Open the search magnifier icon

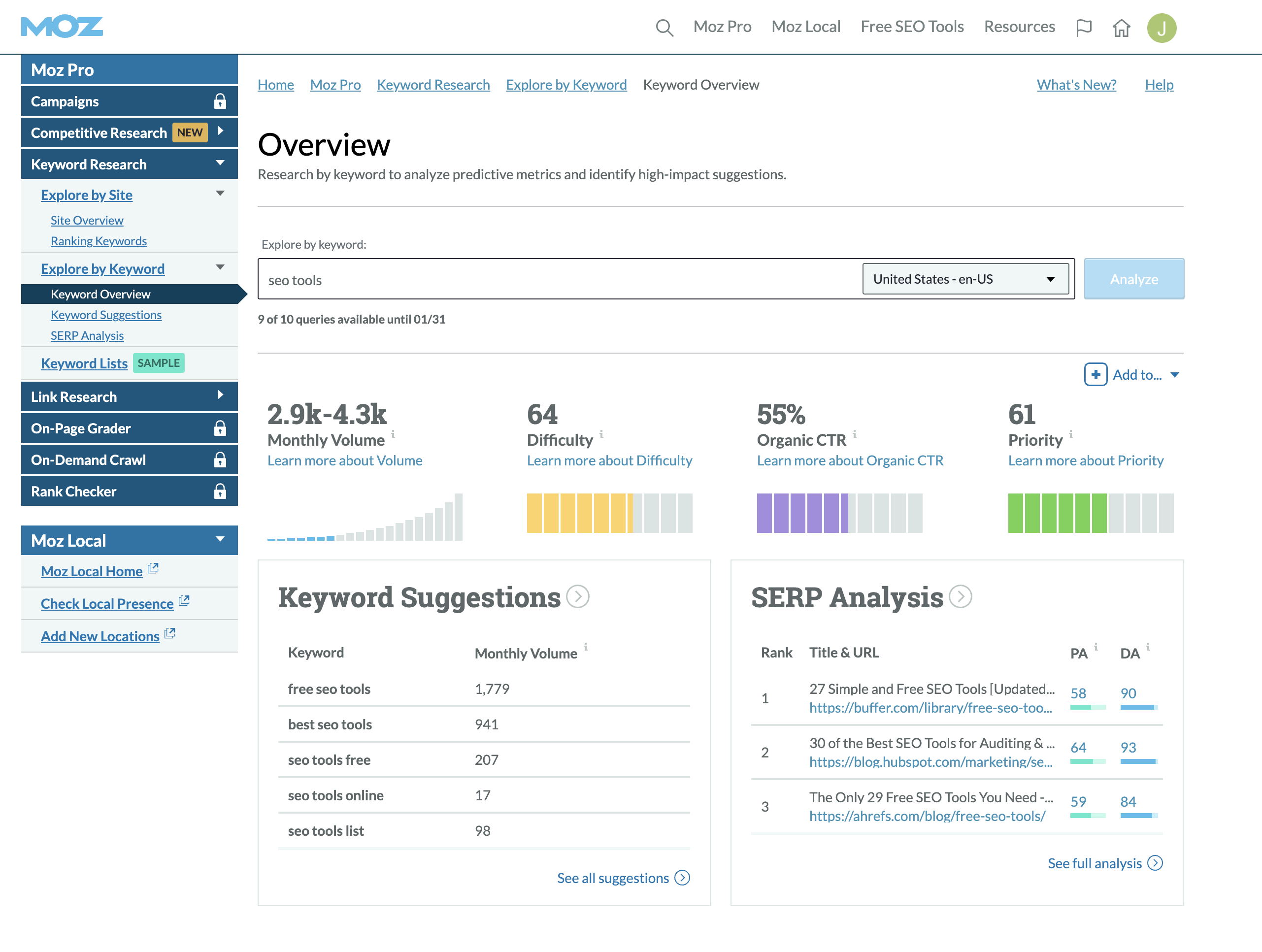pyautogui.click(x=664, y=26)
